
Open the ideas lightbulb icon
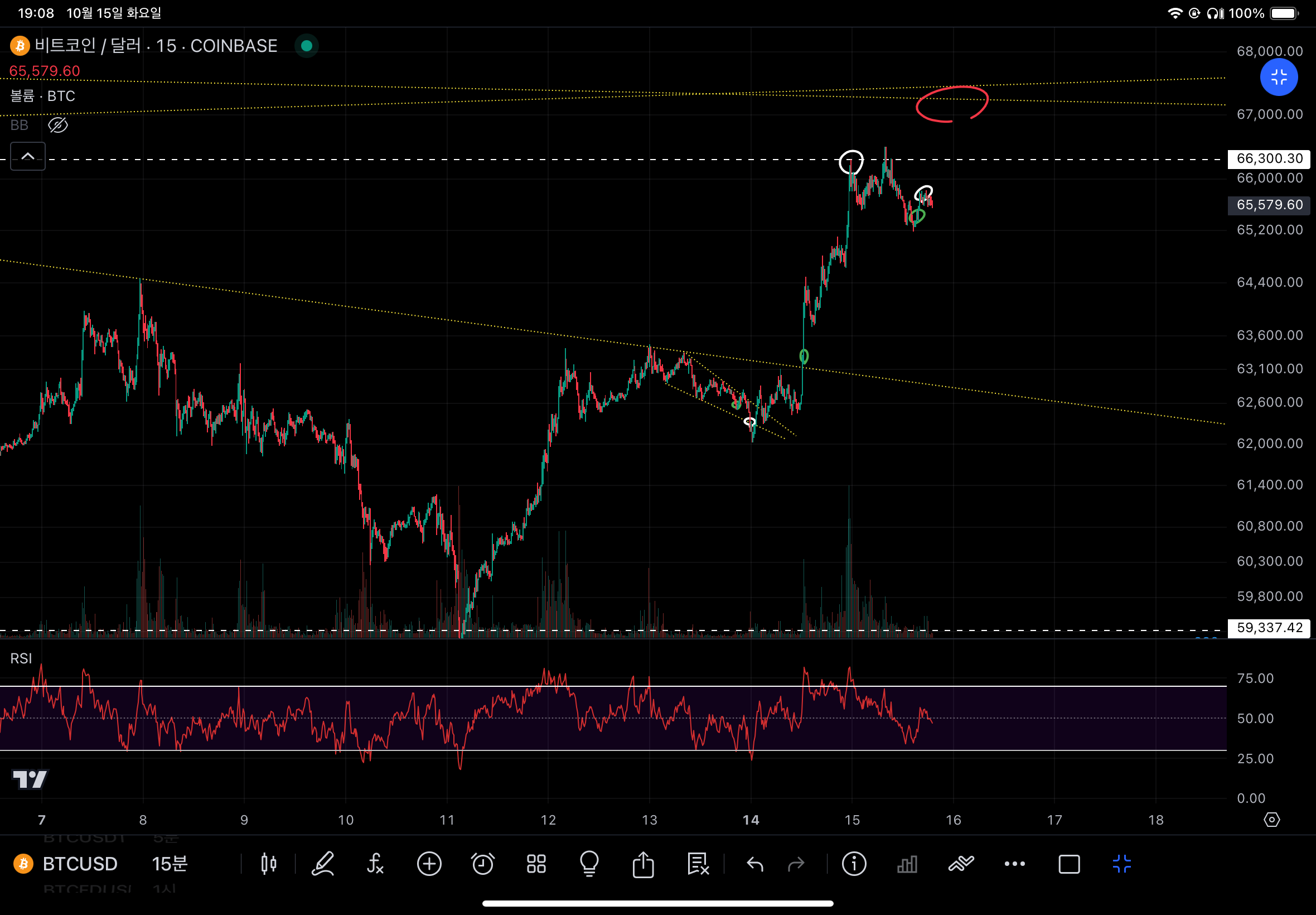click(x=589, y=864)
